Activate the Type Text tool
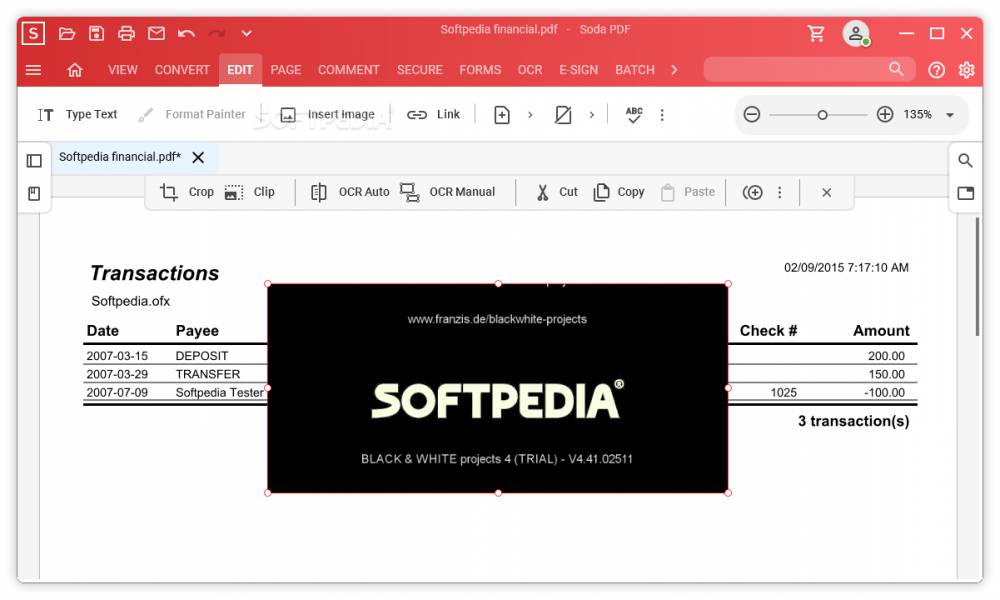 (x=77, y=115)
